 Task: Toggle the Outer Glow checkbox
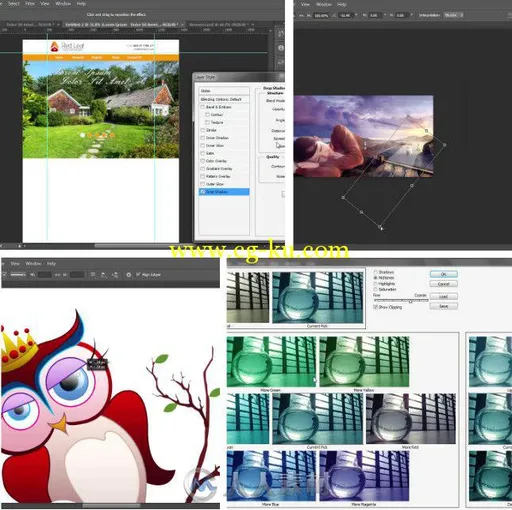tap(202, 184)
